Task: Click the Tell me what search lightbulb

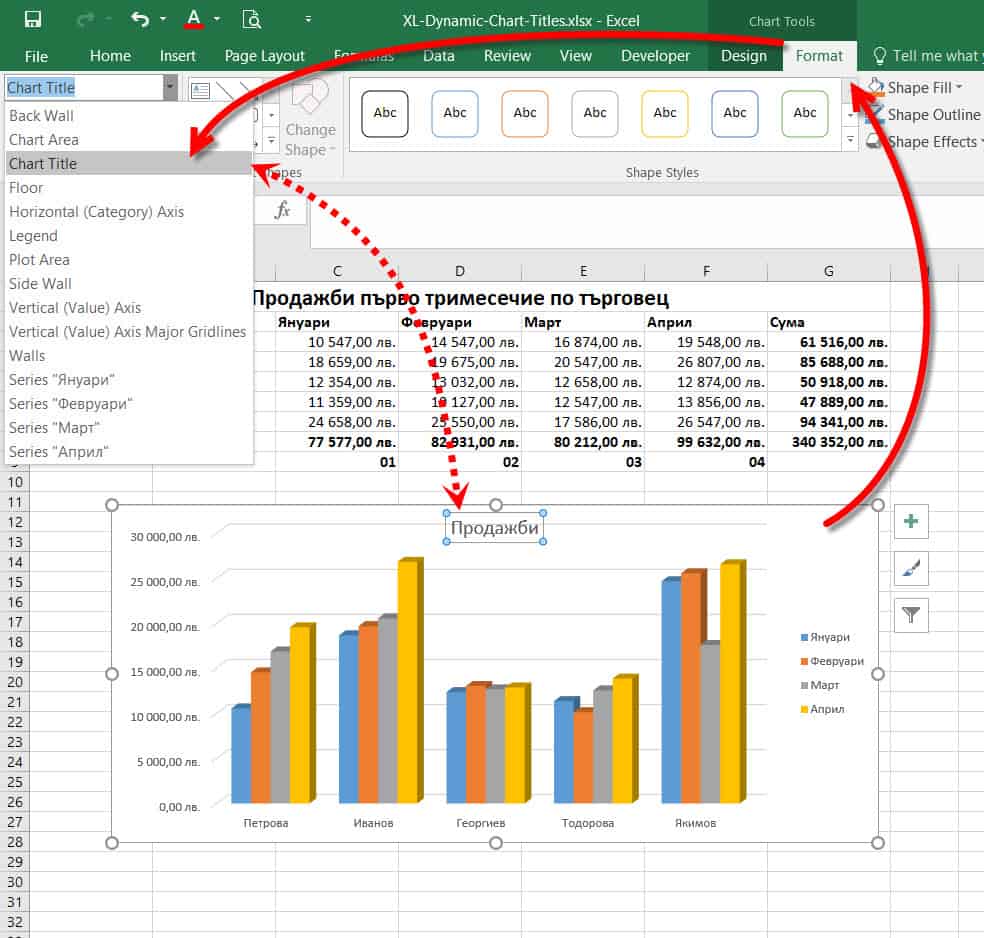Action: coord(880,56)
